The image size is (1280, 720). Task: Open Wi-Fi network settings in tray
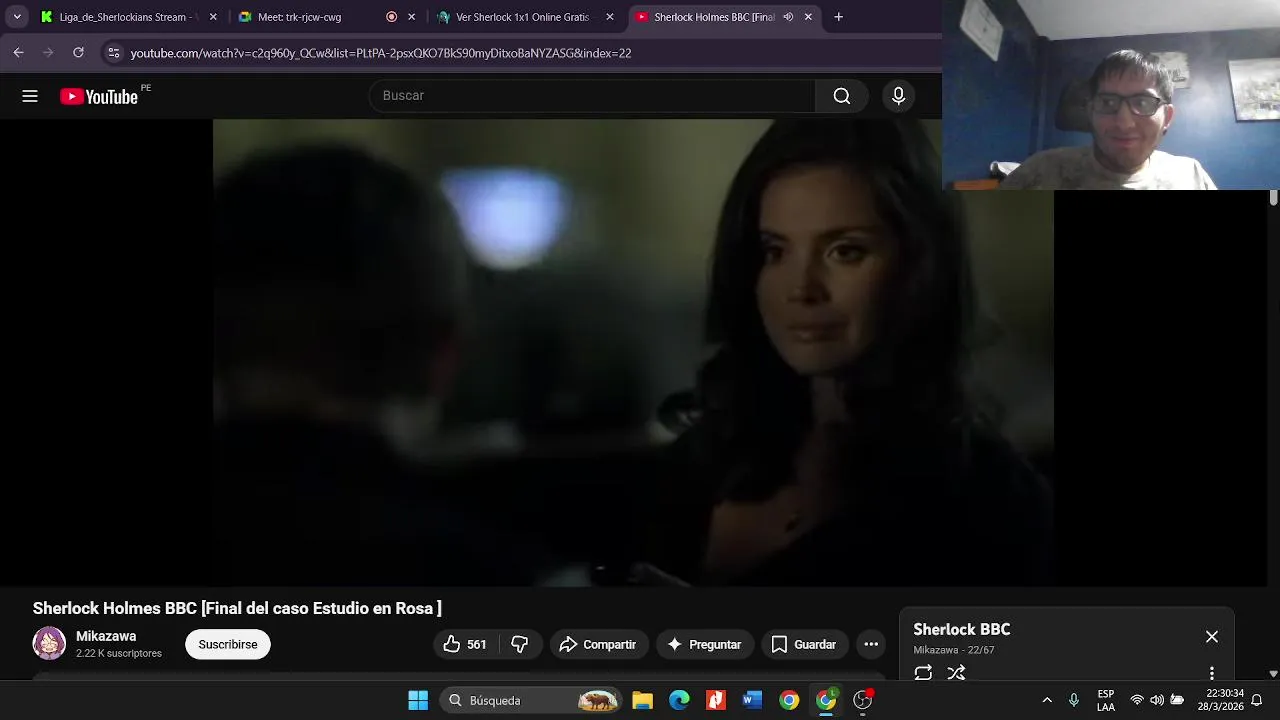point(1137,700)
